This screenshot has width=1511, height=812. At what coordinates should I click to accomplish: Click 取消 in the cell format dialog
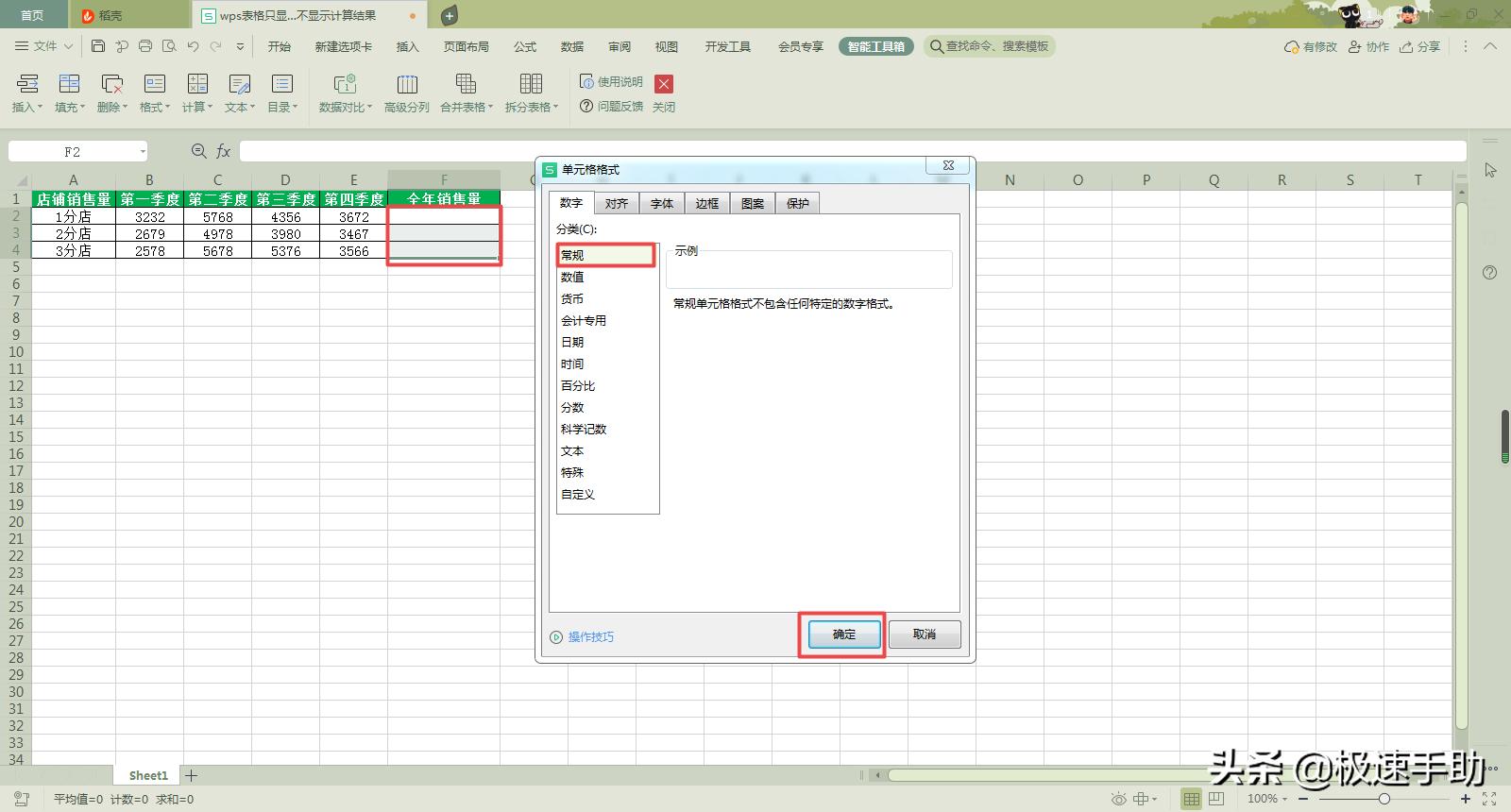coord(925,634)
